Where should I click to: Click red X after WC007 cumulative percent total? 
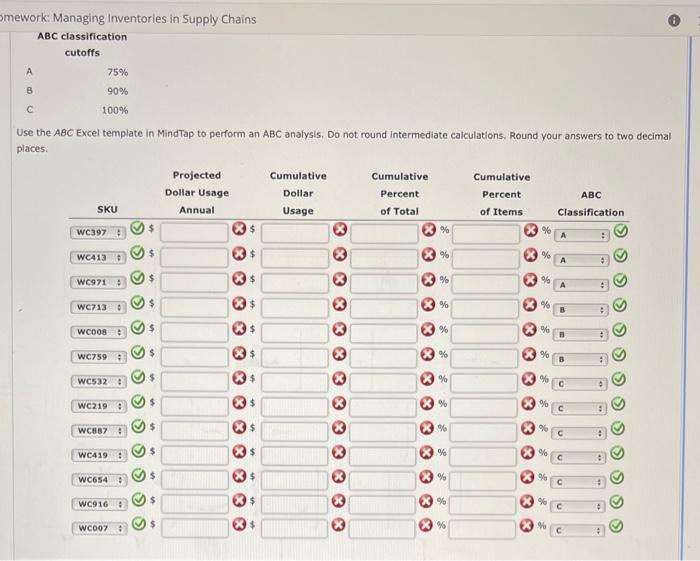426,525
